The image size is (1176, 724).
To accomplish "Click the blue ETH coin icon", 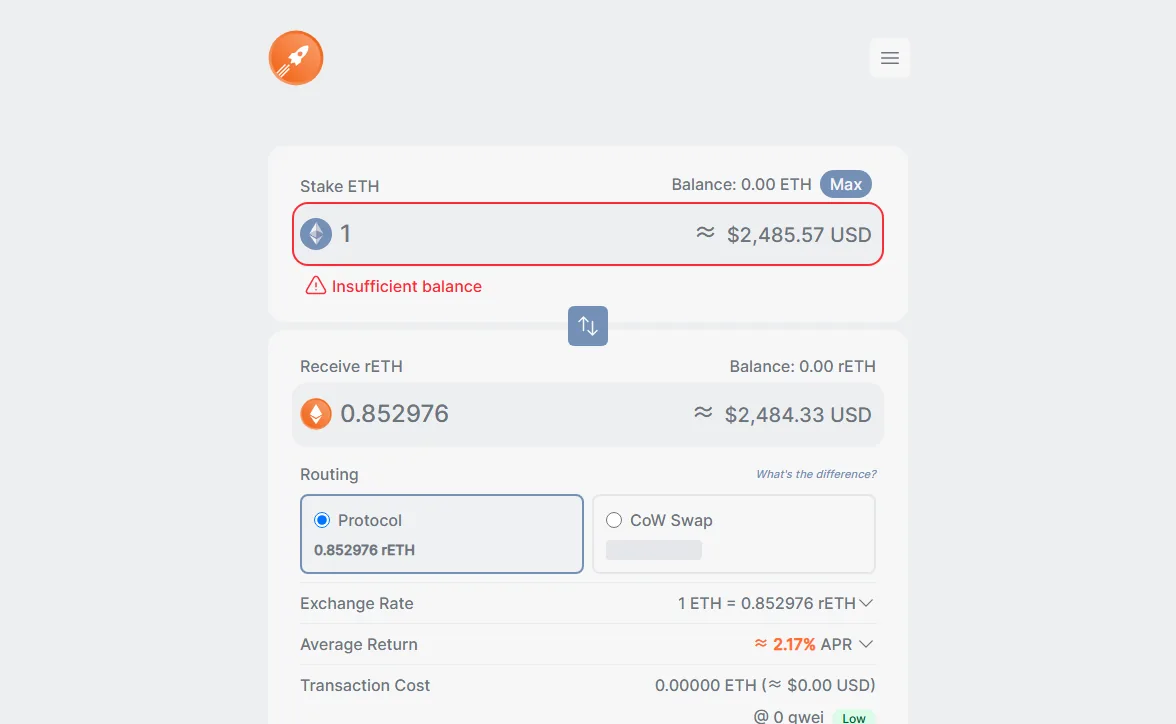I will (316, 234).
